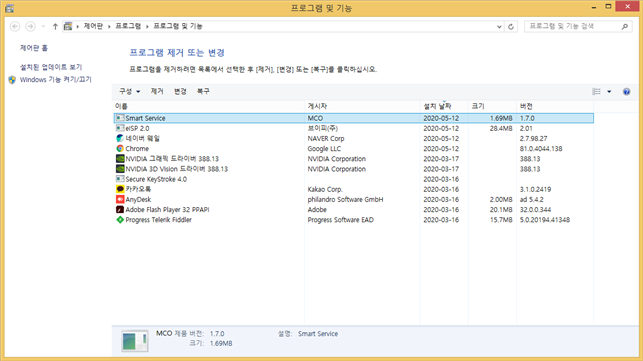Click the window icon in title bar
This screenshot has height=361, width=643.
click(9, 8)
